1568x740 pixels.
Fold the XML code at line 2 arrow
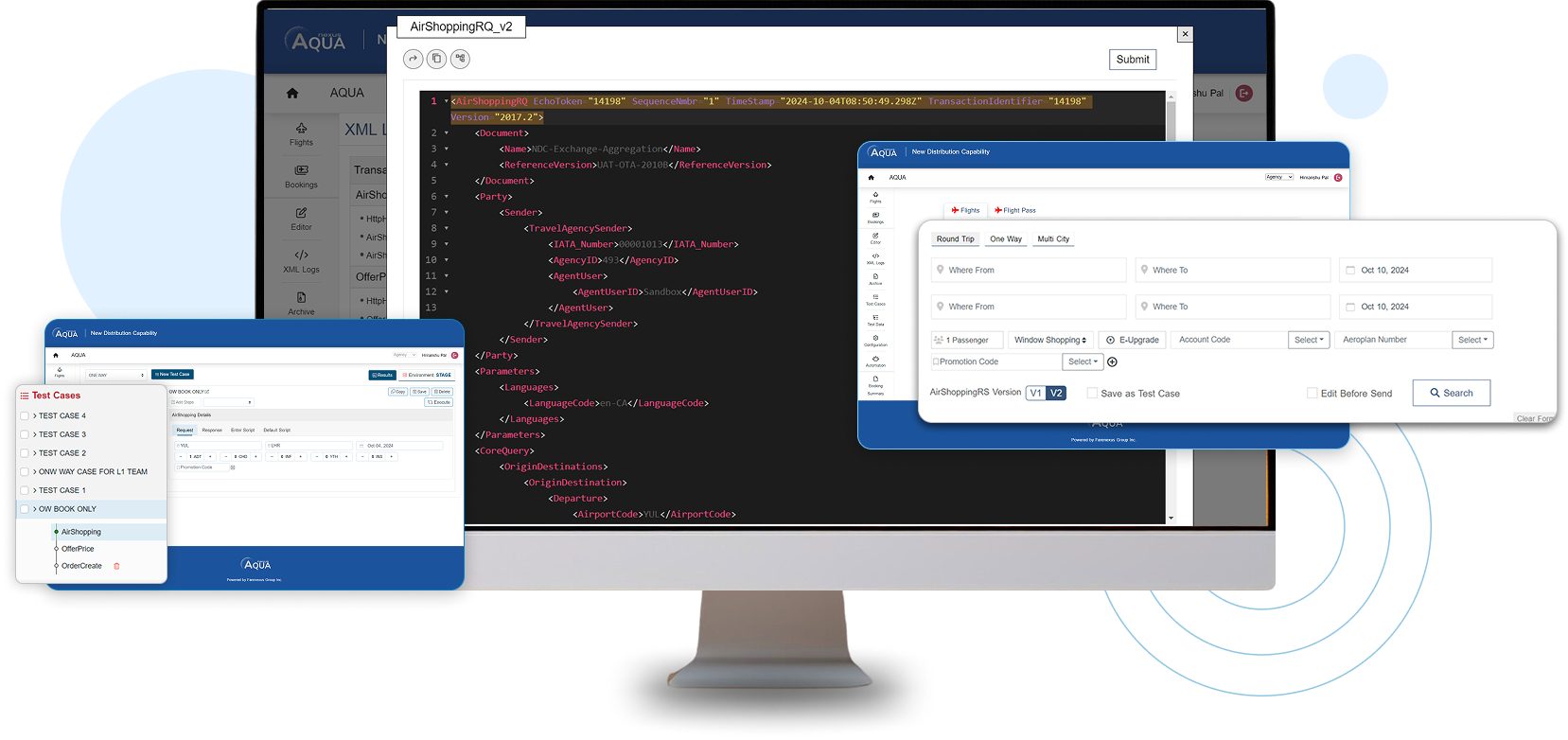pos(447,133)
